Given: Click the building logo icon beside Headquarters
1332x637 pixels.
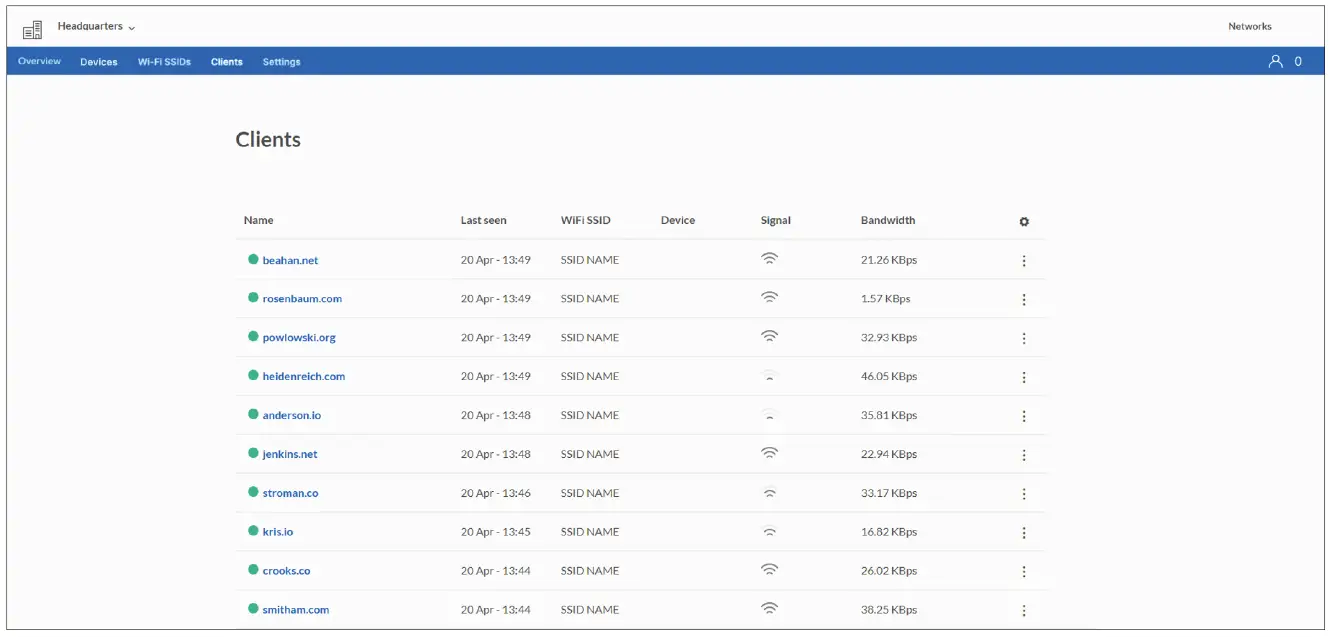Looking at the screenshot, I should pyautogui.click(x=32, y=30).
